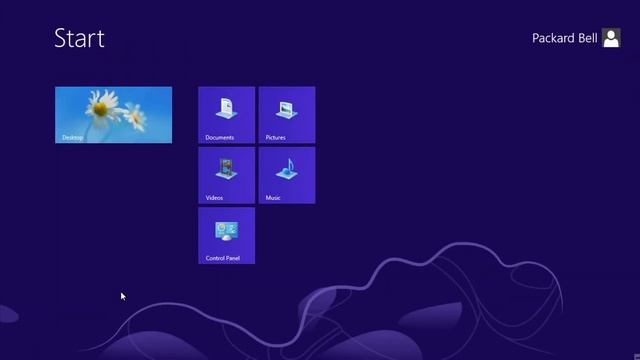Screen dimensions: 640x360
Task: Open the Desktop tile
Action: 113,115
